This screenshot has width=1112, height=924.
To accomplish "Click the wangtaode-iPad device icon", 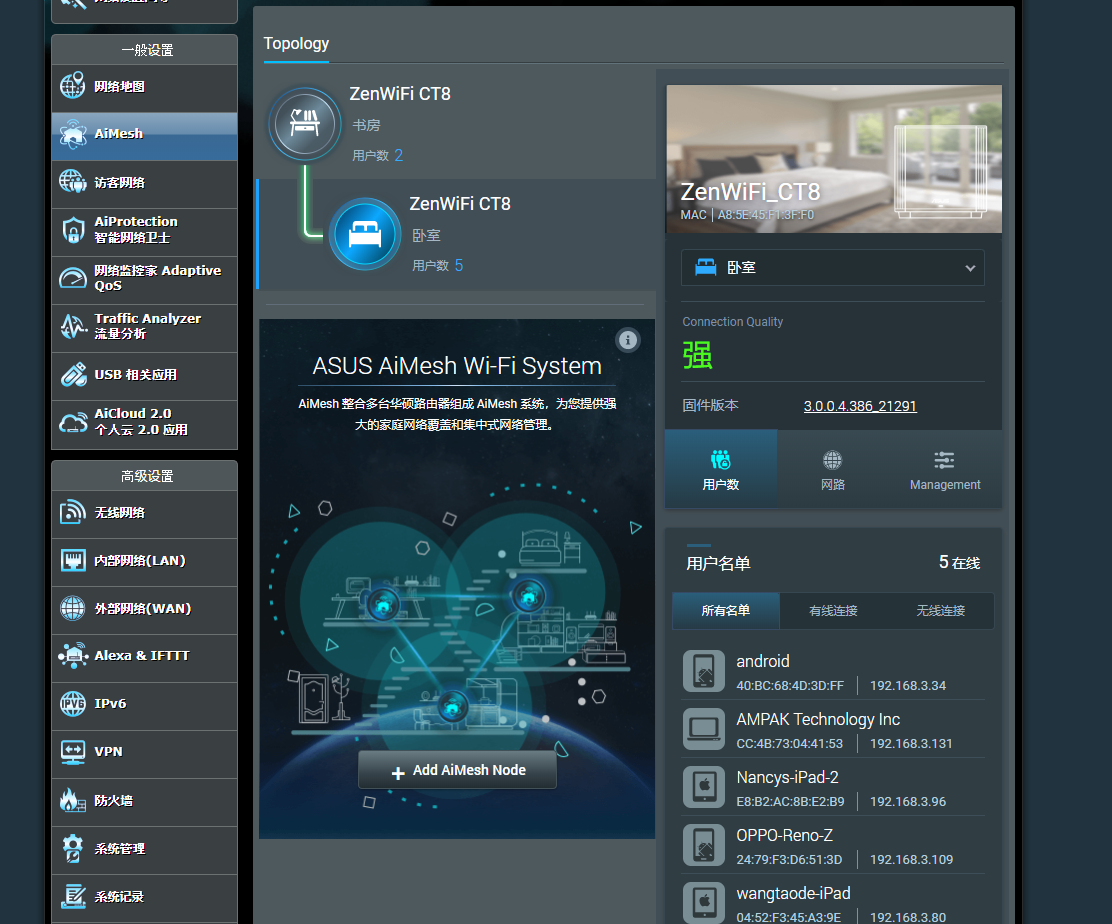I will tap(704, 903).
